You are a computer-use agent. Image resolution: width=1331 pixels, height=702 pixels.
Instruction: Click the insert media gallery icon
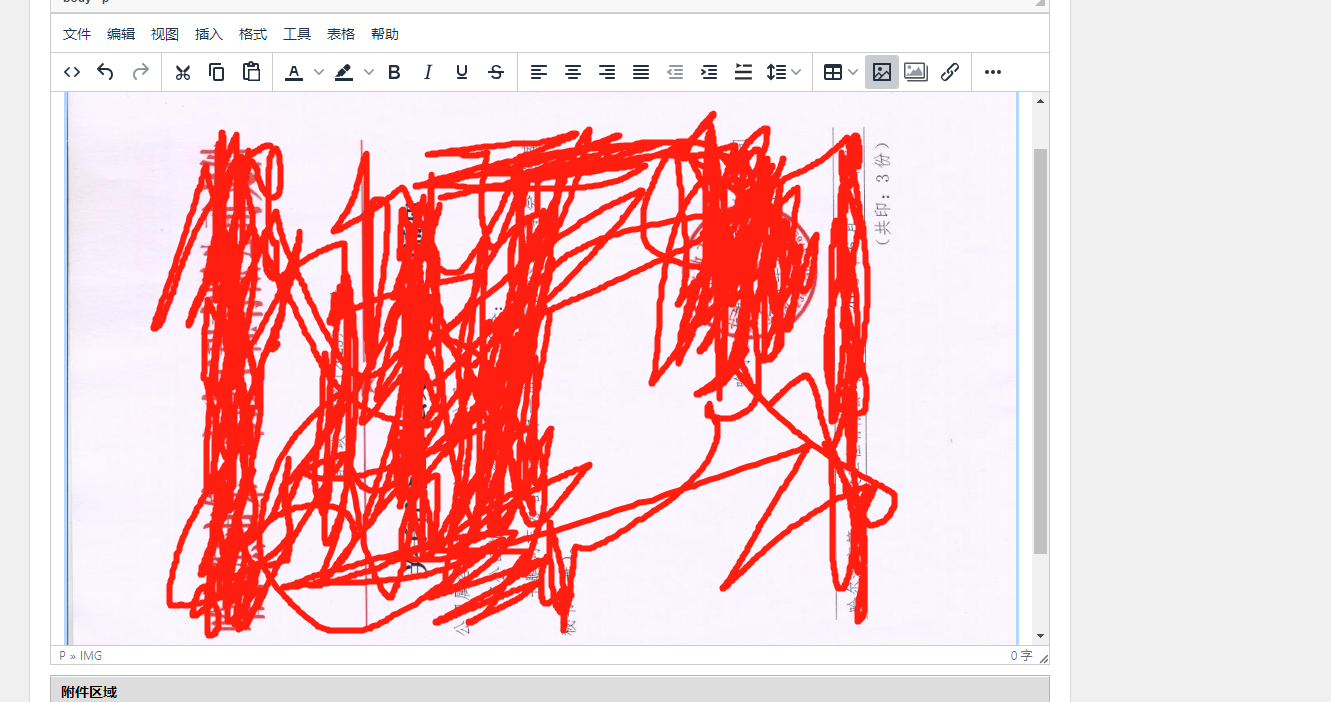click(915, 72)
